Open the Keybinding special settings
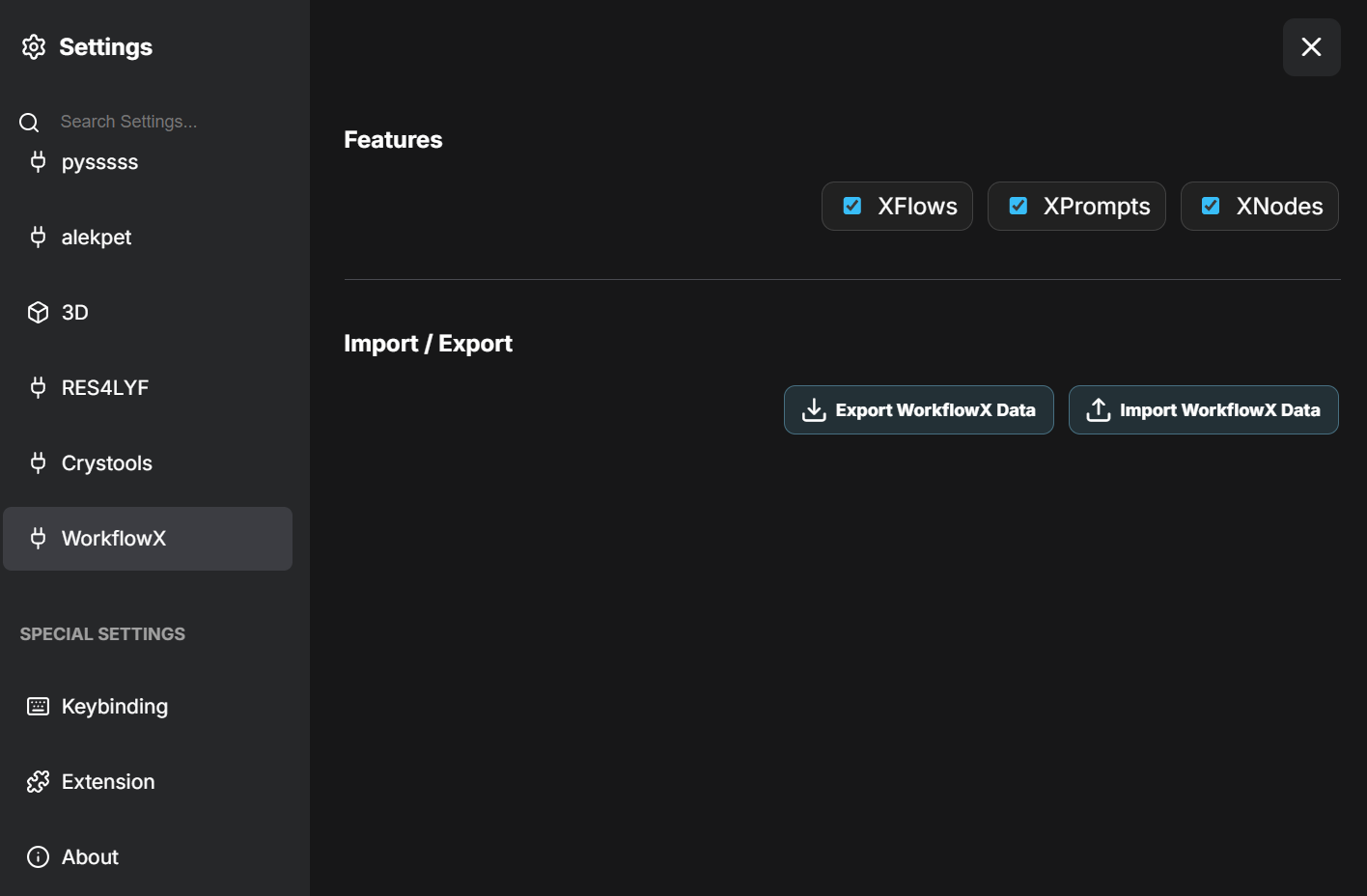 pyautogui.click(x=148, y=707)
